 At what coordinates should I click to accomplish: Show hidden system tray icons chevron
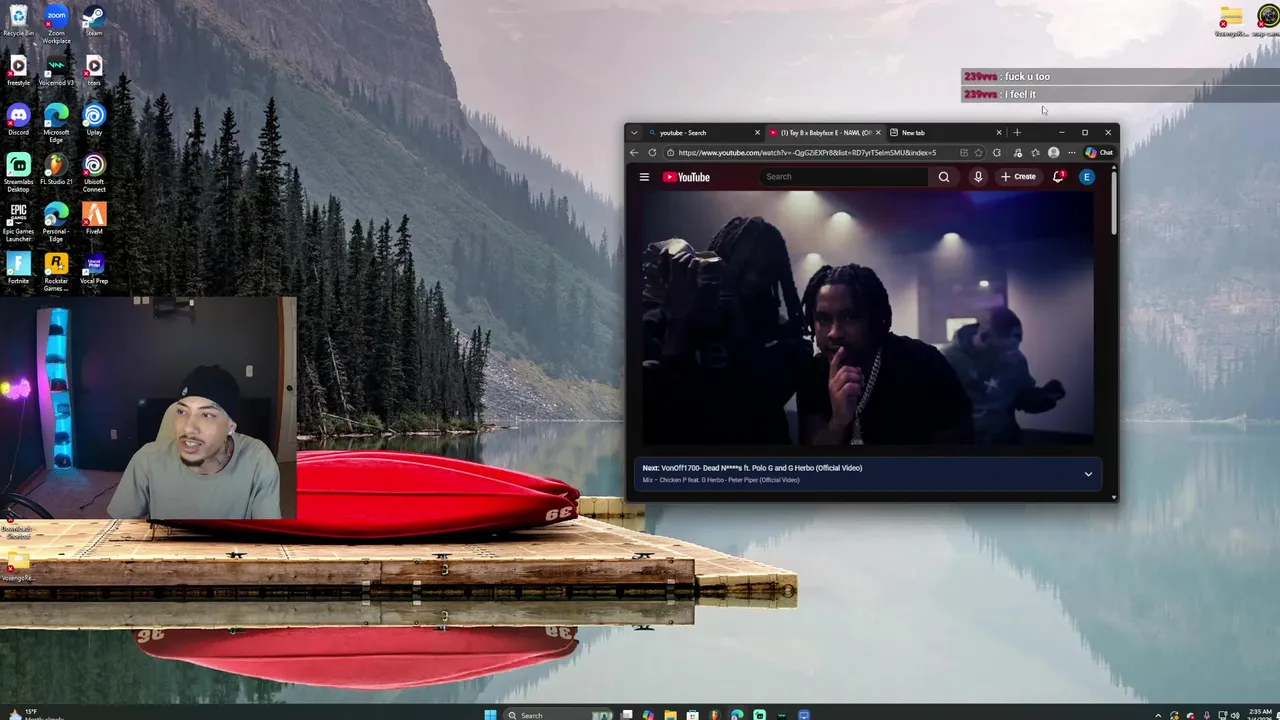coord(1158,715)
